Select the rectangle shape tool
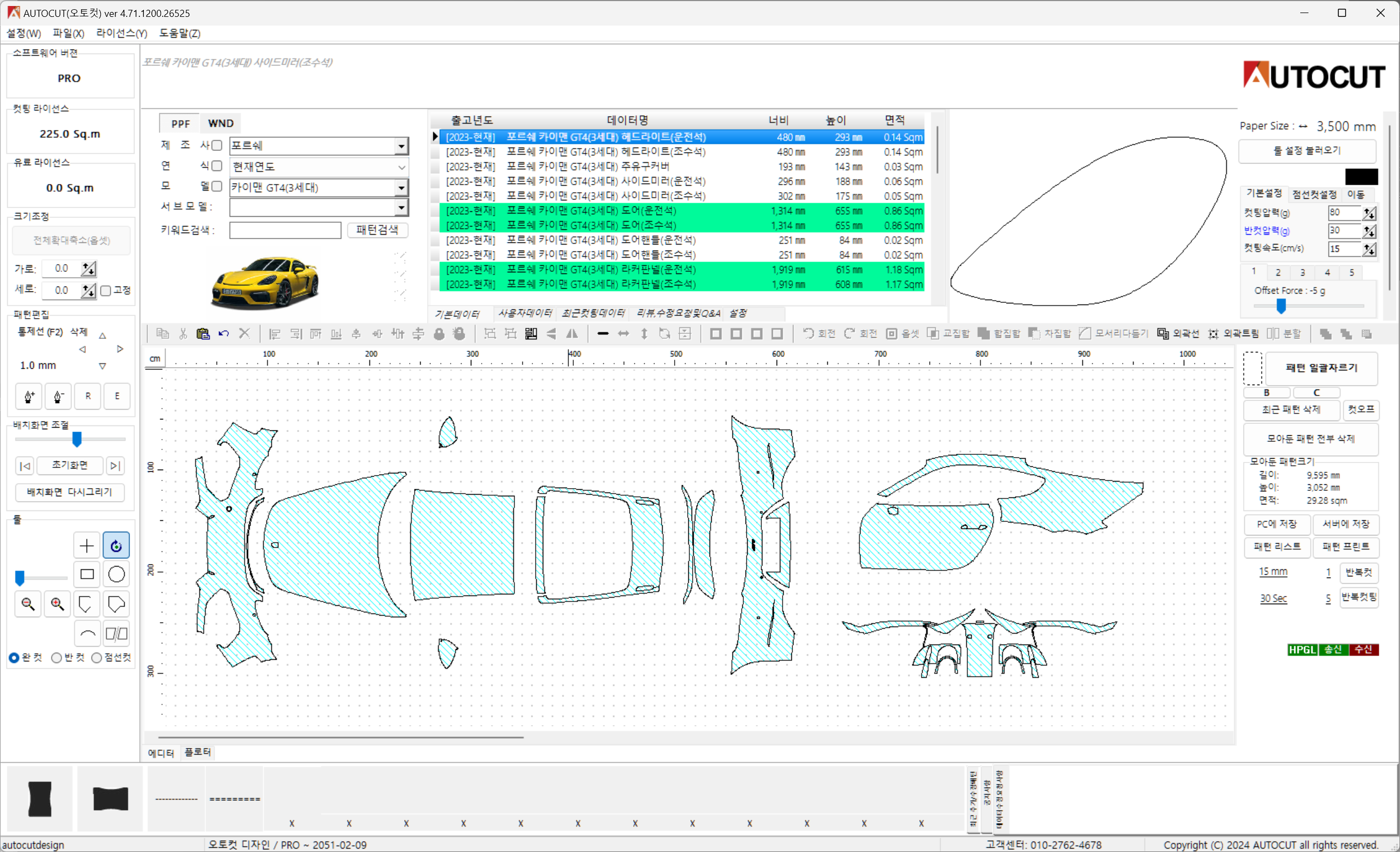 click(87, 574)
